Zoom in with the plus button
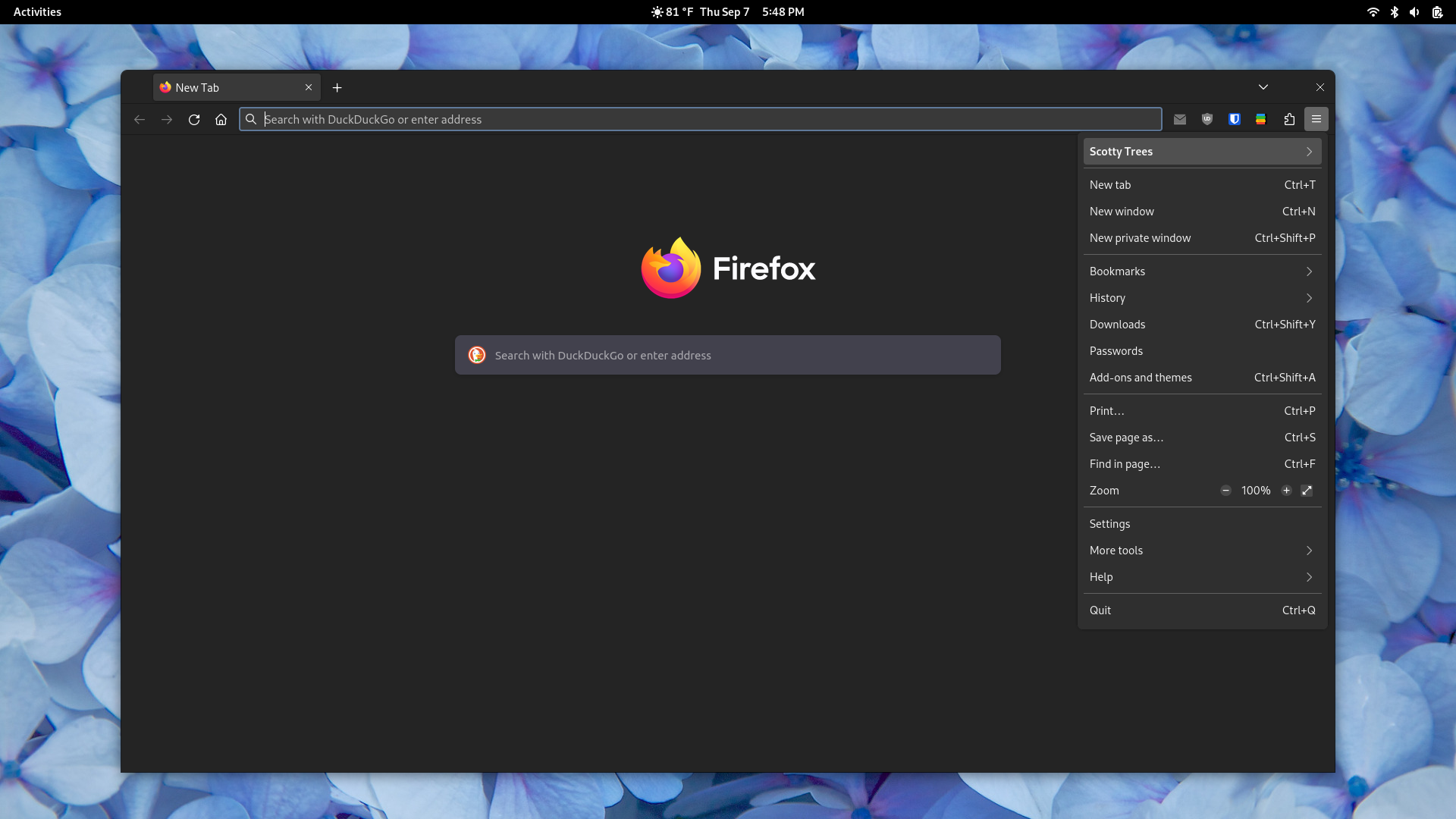Image resolution: width=1456 pixels, height=819 pixels. point(1286,491)
